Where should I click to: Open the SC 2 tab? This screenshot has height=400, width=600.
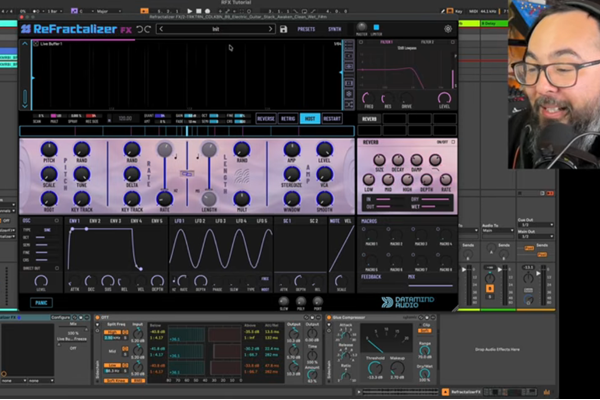tap(313, 221)
